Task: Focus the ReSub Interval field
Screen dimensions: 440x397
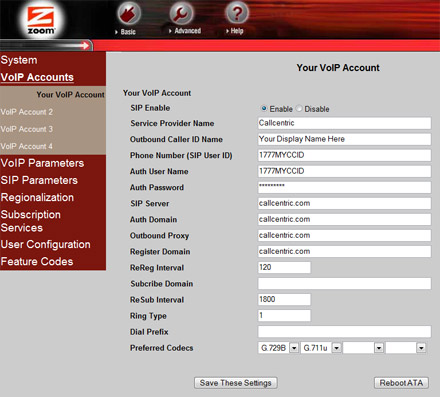Action: tap(284, 299)
